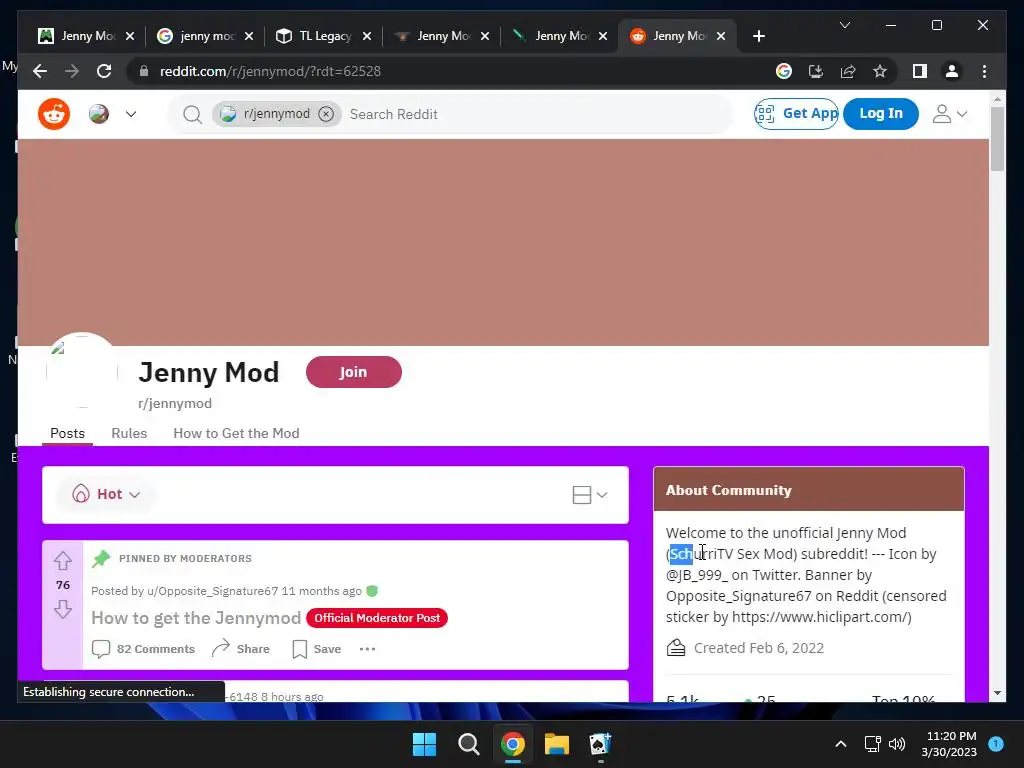Image resolution: width=1024 pixels, height=768 pixels.
Task: Click the page vertical scrollbar thumb
Action: pos(997,138)
